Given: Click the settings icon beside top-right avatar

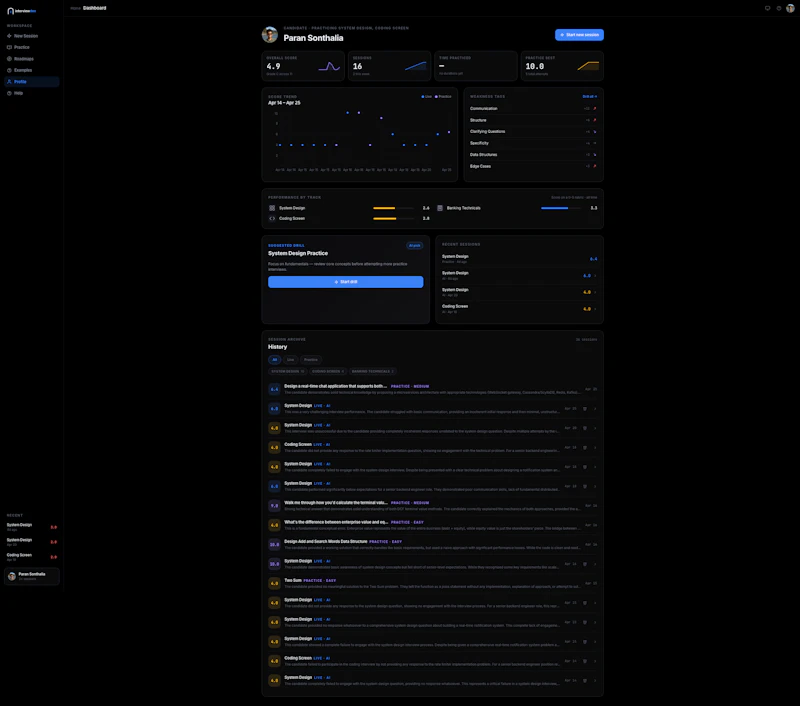Looking at the screenshot, I should pyautogui.click(x=779, y=8).
